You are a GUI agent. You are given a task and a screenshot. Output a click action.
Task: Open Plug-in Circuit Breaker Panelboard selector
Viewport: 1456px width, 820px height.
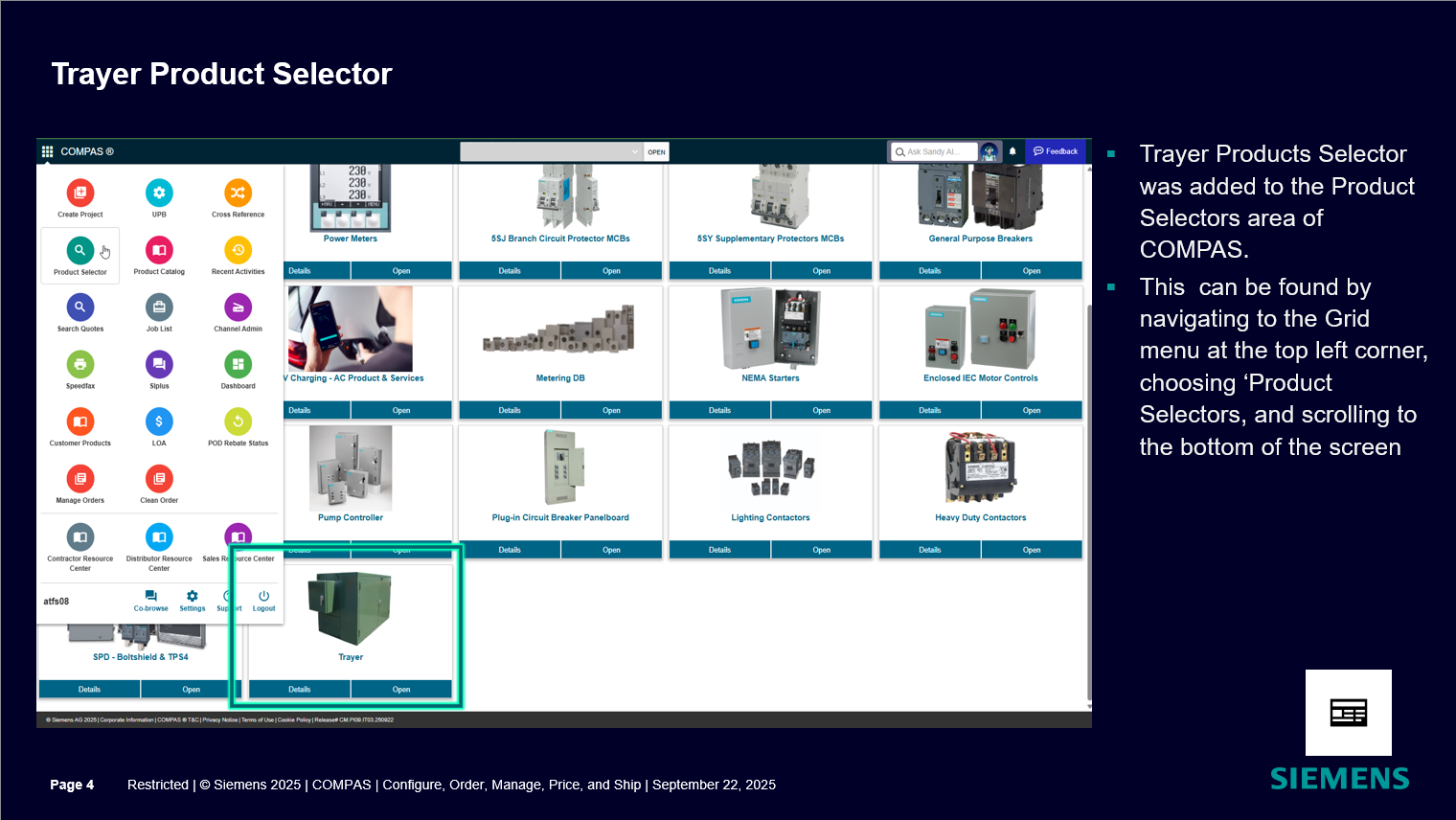pyautogui.click(x=611, y=550)
